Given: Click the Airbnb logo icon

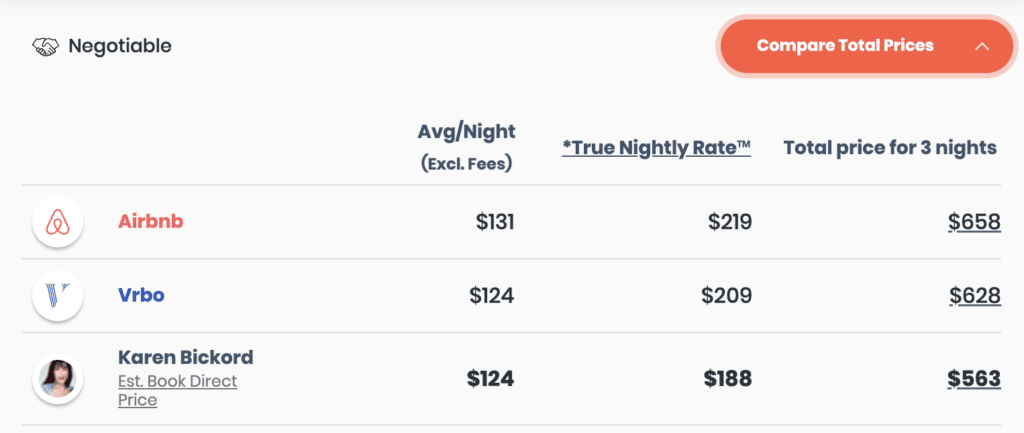Looking at the screenshot, I should point(57,222).
